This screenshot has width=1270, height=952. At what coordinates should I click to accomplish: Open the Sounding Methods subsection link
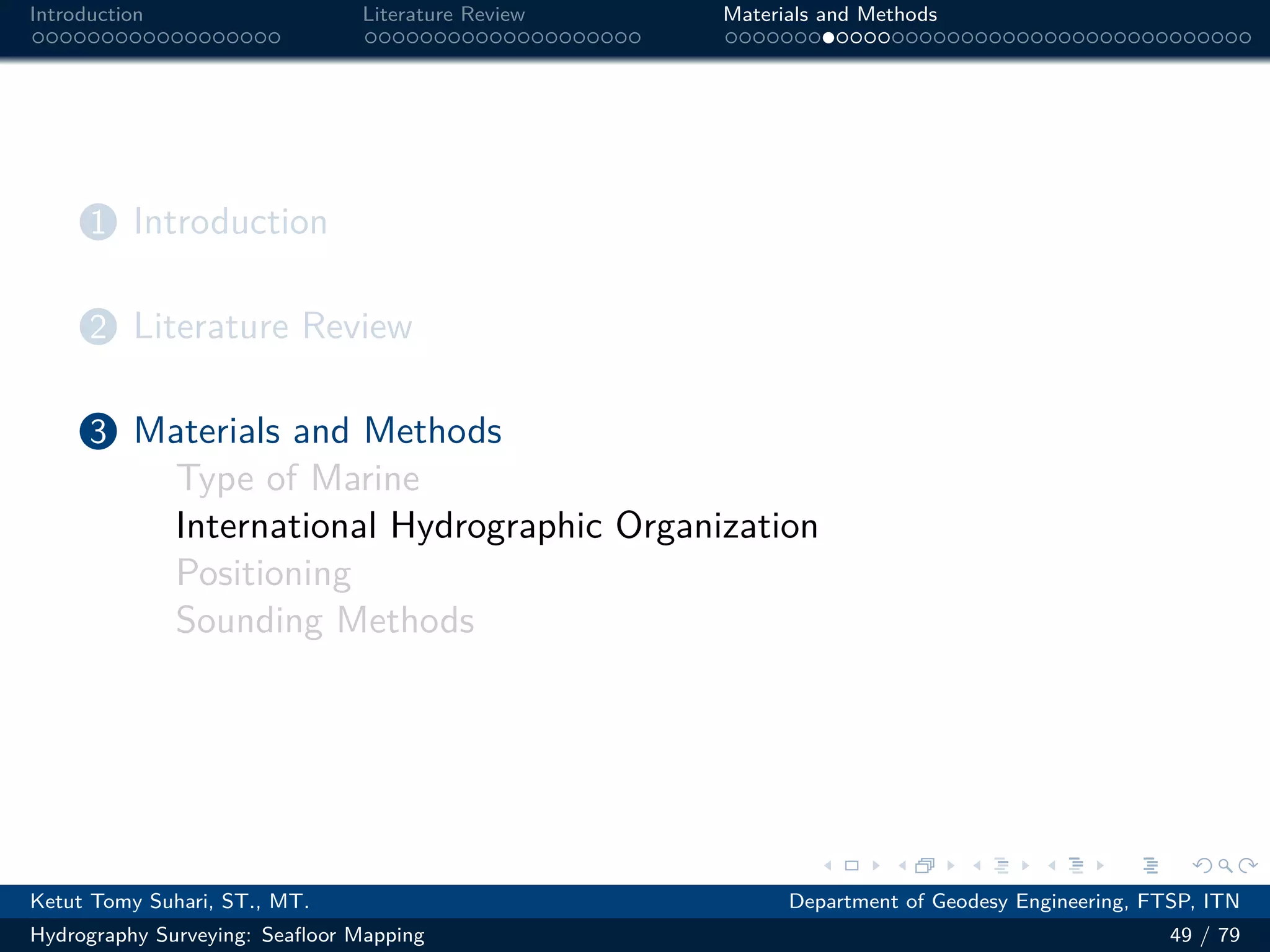(326, 620)
